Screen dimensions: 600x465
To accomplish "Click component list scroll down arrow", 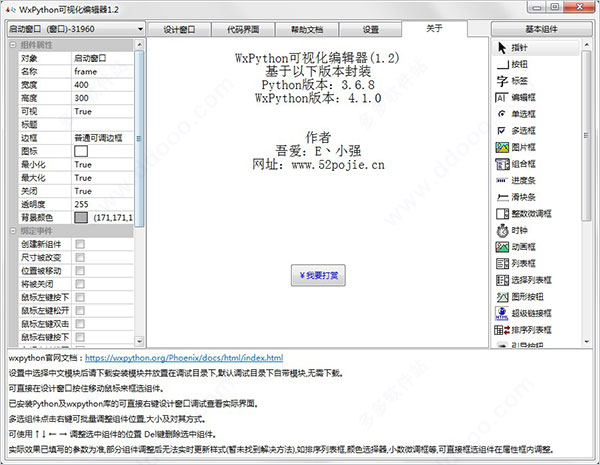I will pos(587,342).
